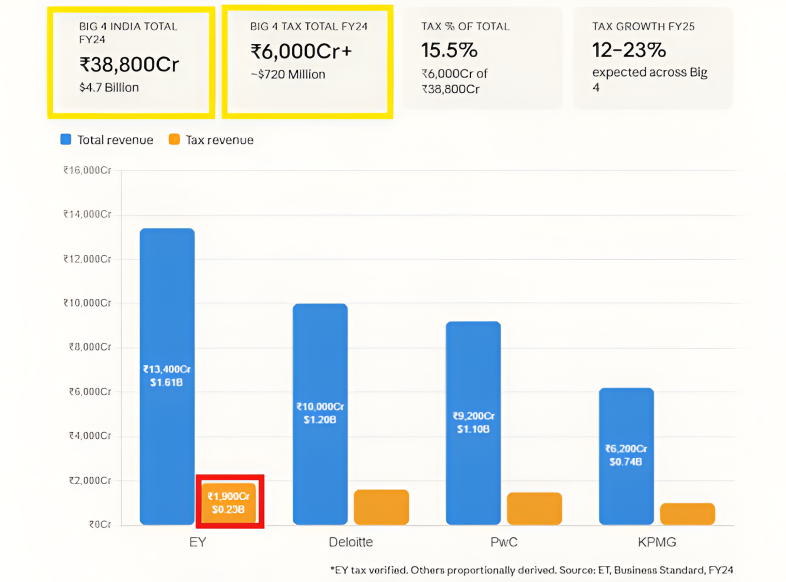Click the KPMG x-axis label
This screenshot has height=582, width=786.
pyautogui.click(x=657, y=541)
